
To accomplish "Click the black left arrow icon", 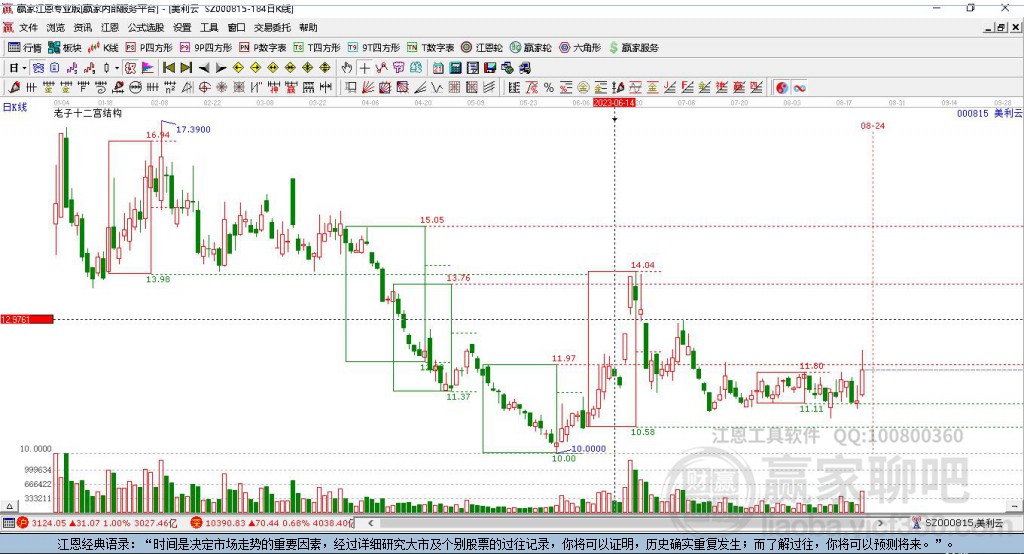I will (x=204, y=68).
